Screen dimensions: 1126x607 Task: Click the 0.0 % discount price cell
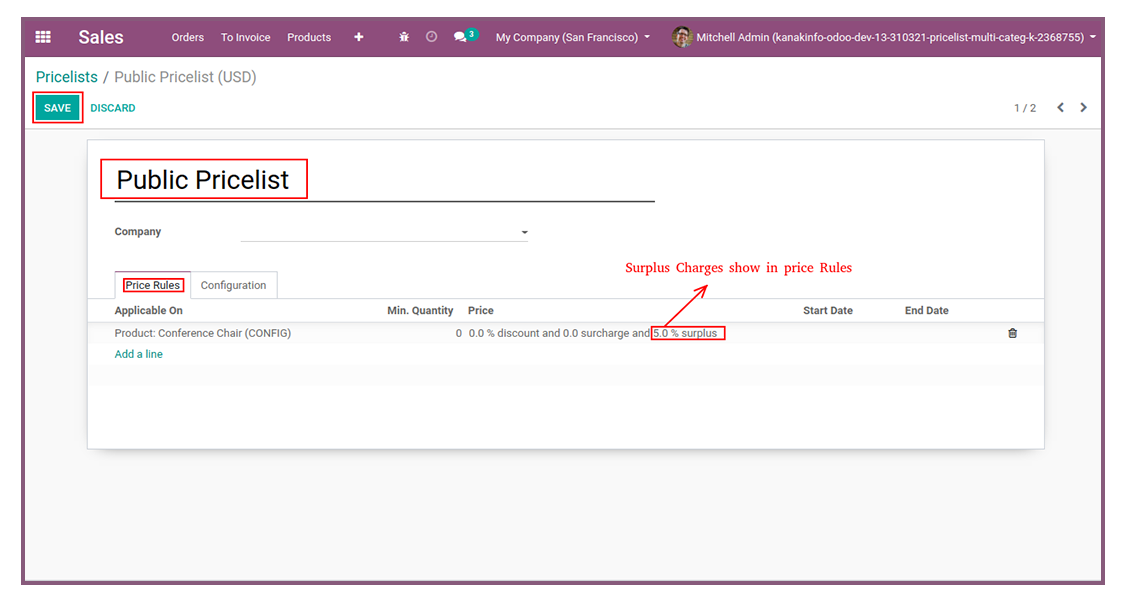[x=592, y=333]
